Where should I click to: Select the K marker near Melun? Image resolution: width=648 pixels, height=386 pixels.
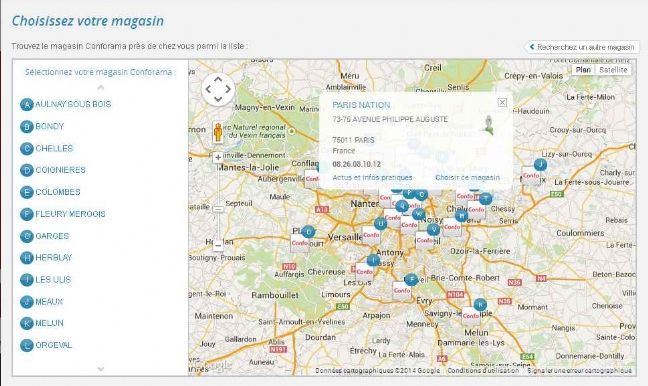(480, 305)
